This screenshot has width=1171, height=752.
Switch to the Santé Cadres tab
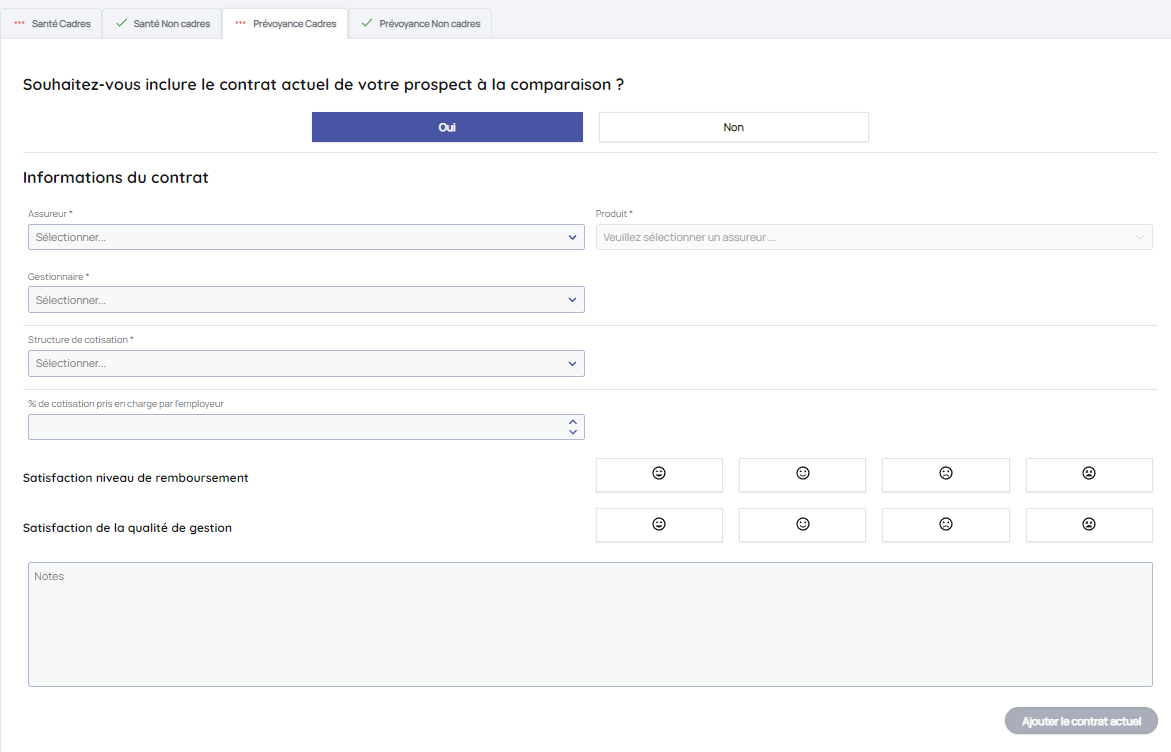tap(52, 23)
